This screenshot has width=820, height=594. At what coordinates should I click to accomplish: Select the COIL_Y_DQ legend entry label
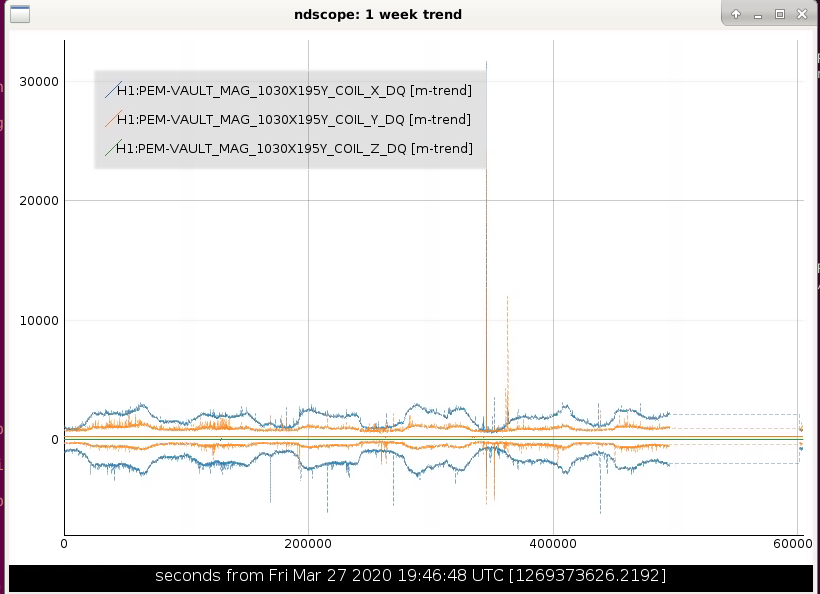pyautogui.click(x=293, y=120)
